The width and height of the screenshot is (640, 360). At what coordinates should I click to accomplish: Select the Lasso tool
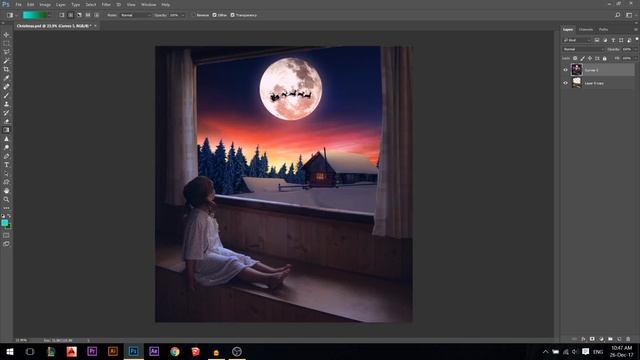[x=6, y=52]
